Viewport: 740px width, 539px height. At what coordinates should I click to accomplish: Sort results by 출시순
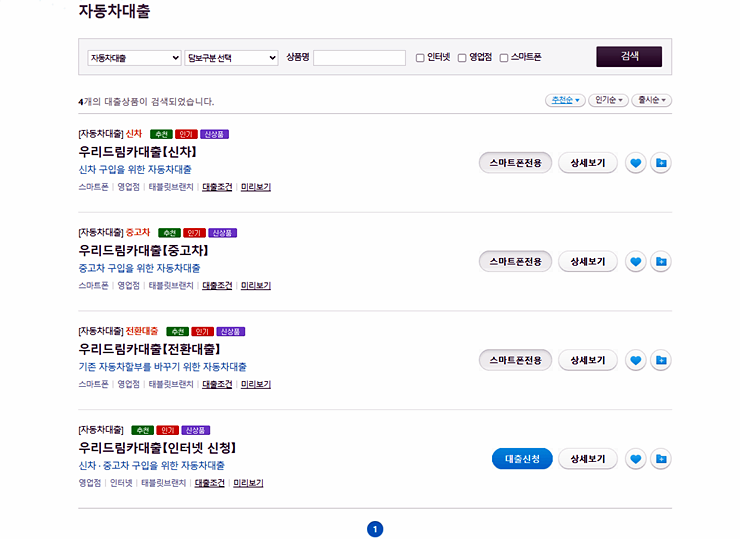click(x=652, y=100)
